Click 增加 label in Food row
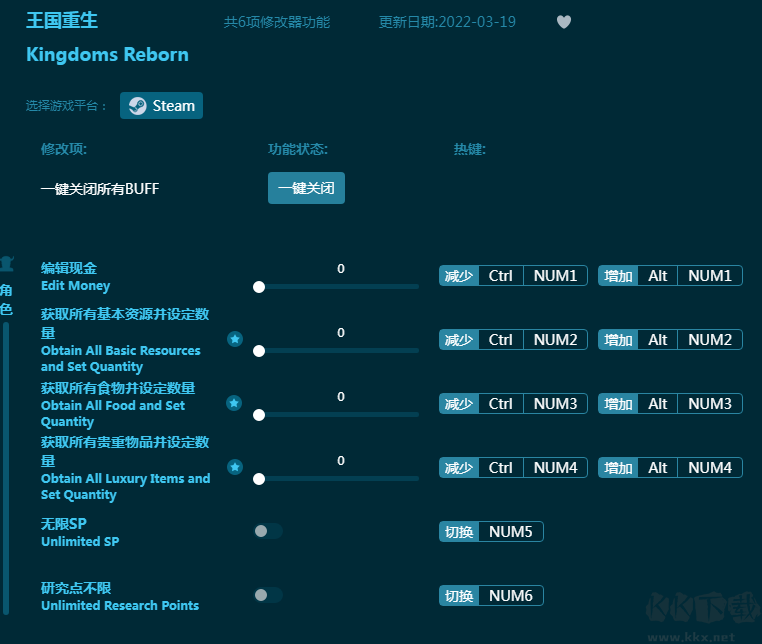The image size is (762, 644). (618, 403)
